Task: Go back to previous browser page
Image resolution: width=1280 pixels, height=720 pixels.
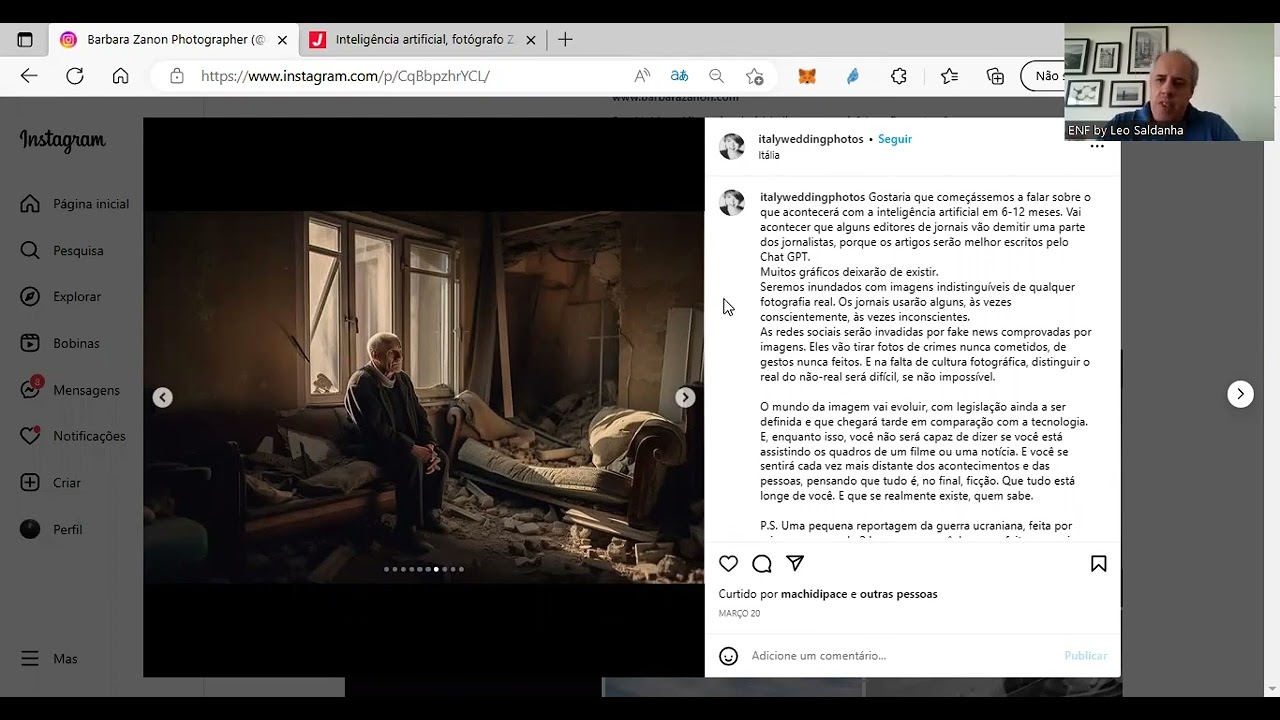Action: [x=29, y=76]
